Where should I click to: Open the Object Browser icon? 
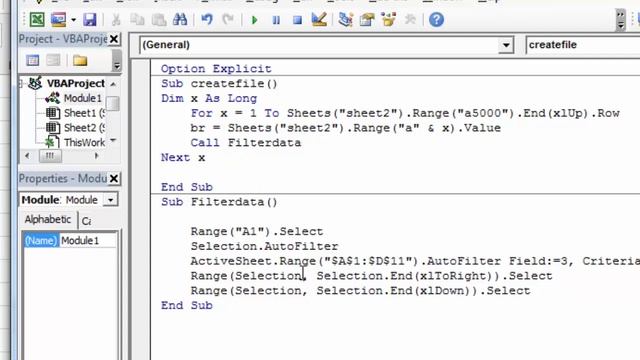(x=389, y=20)
